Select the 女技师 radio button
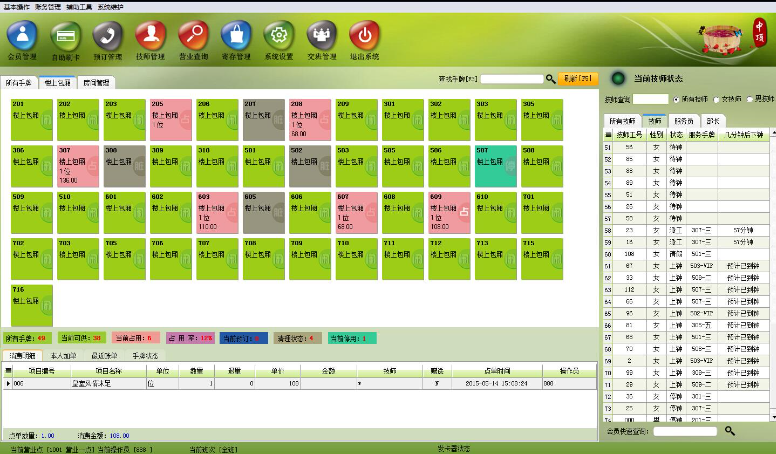The height and width of the screenshot is (454, 776). (x=716, y=100)
